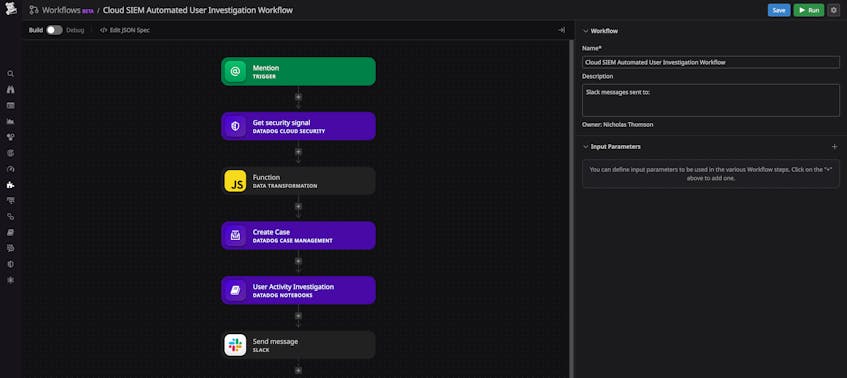The image size is (847, 378).
Task: Click the inbox icon on Create Case step
Action: pyautogui.click(x=235, y=235)
